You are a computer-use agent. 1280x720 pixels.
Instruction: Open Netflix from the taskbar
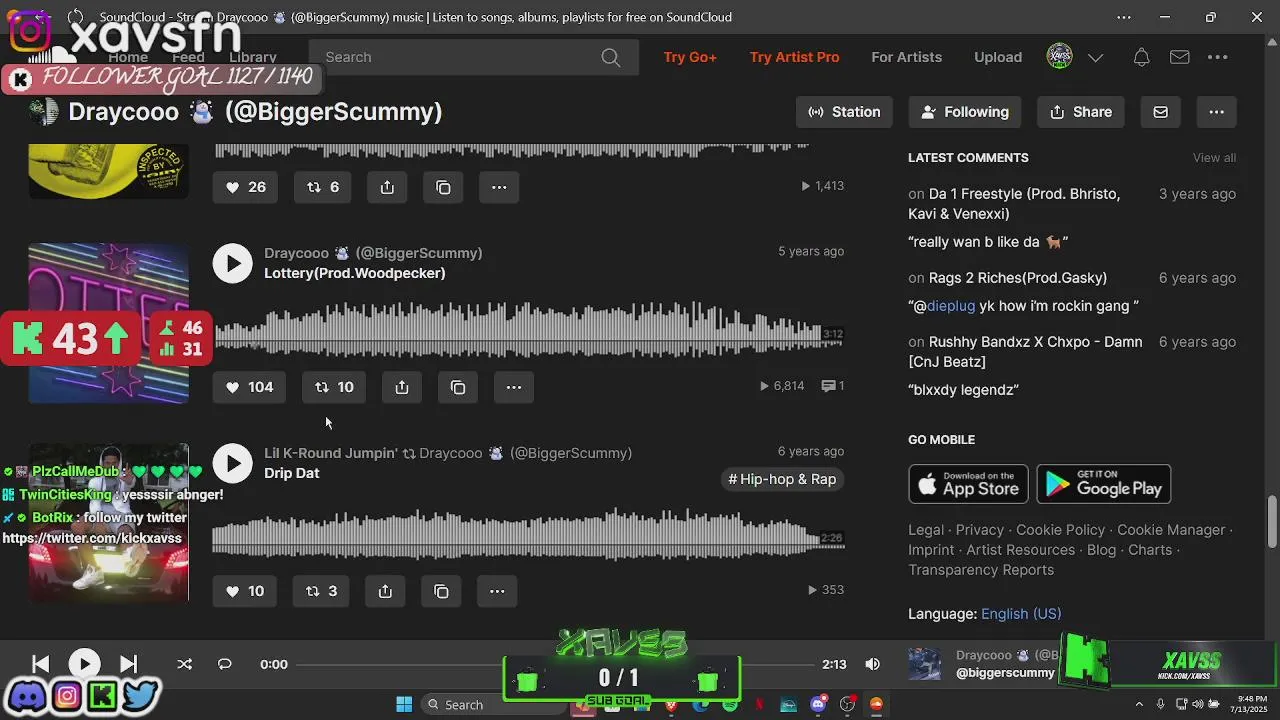pyautogui.click(x=759, y=705)
